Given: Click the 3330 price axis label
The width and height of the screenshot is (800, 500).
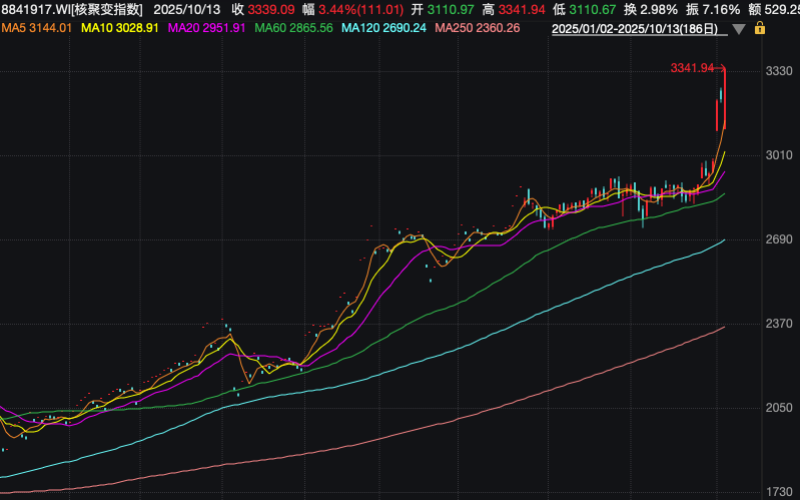Looking at the screenshot, I should [x=779, y=71].
